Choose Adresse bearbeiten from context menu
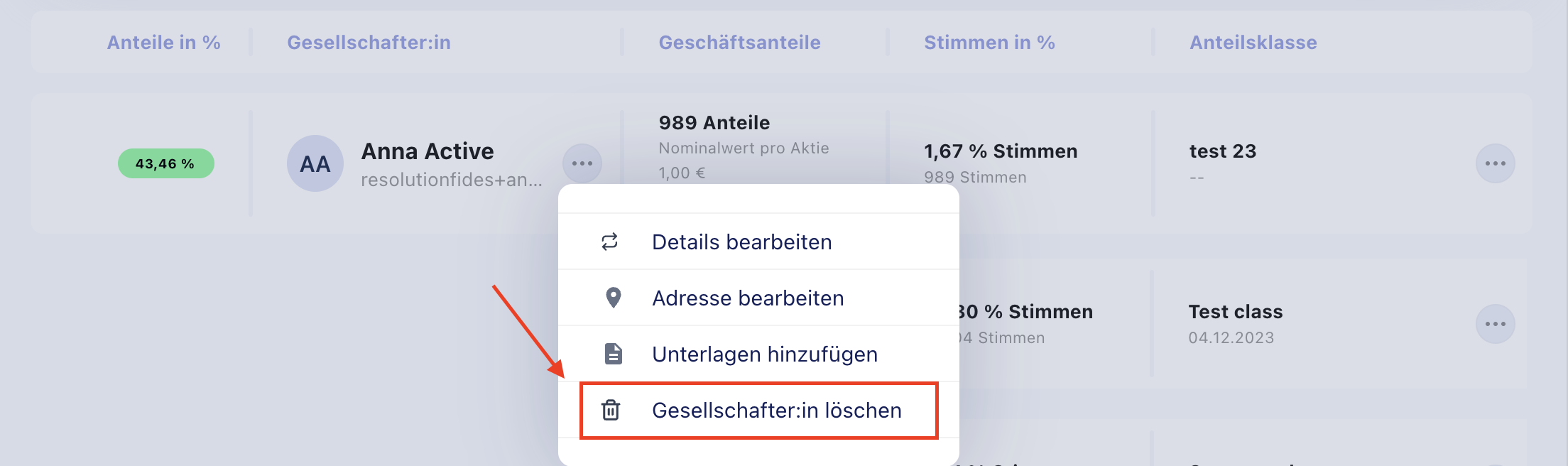Screen dimensions: 1568x466 748,298
